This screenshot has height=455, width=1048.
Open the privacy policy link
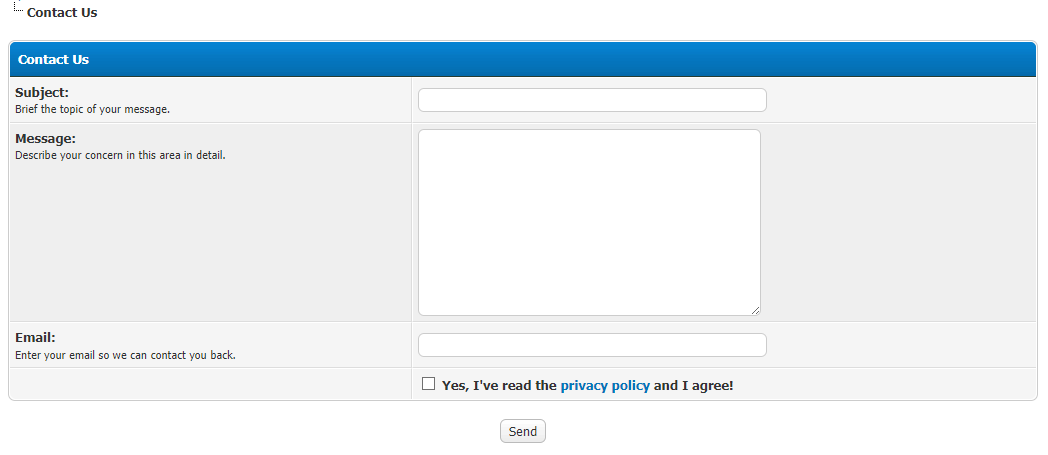coord(605,385)
